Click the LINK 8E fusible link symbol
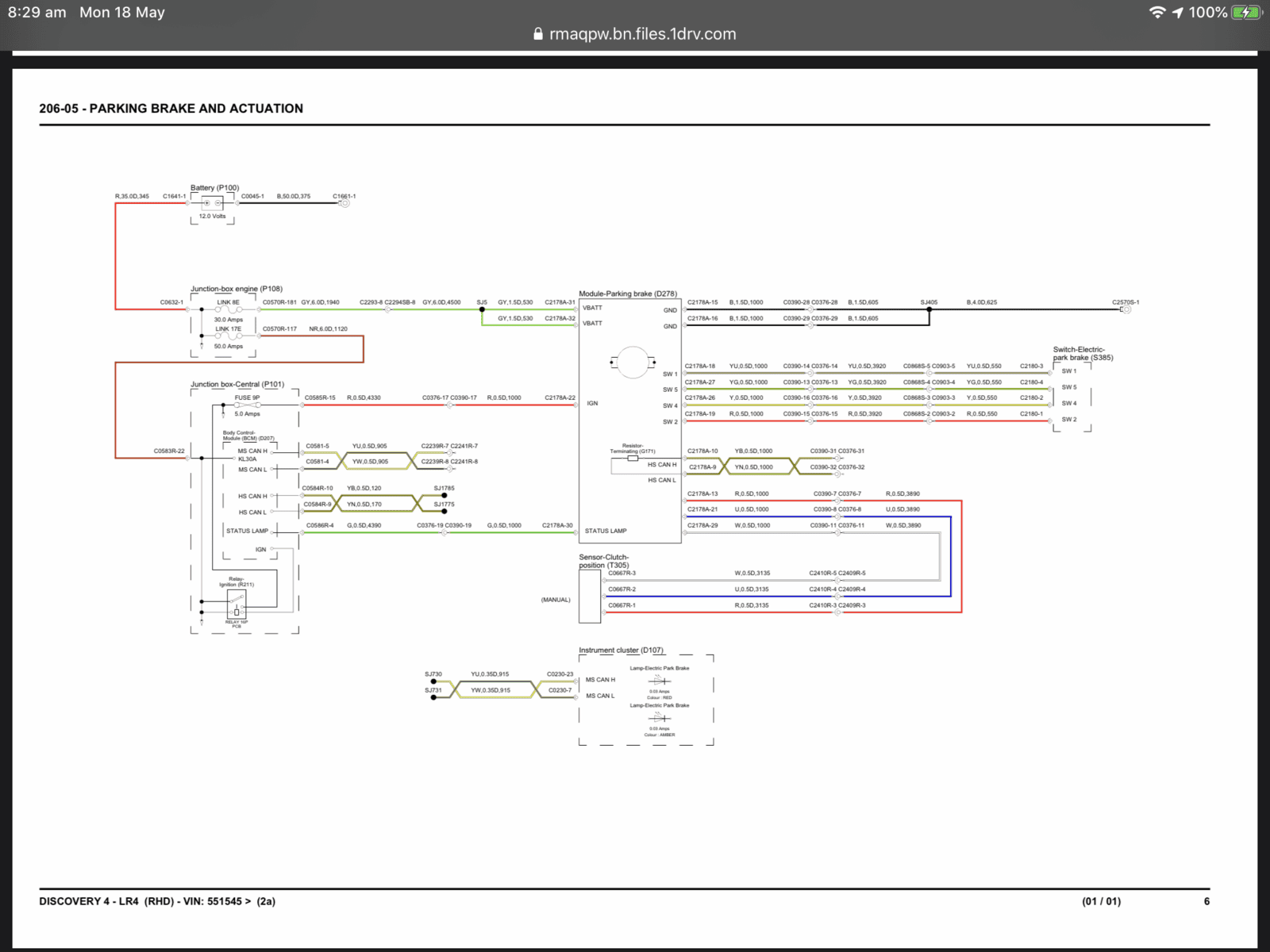The height and width of the screenshot is (952, 1270). [229, 309]
